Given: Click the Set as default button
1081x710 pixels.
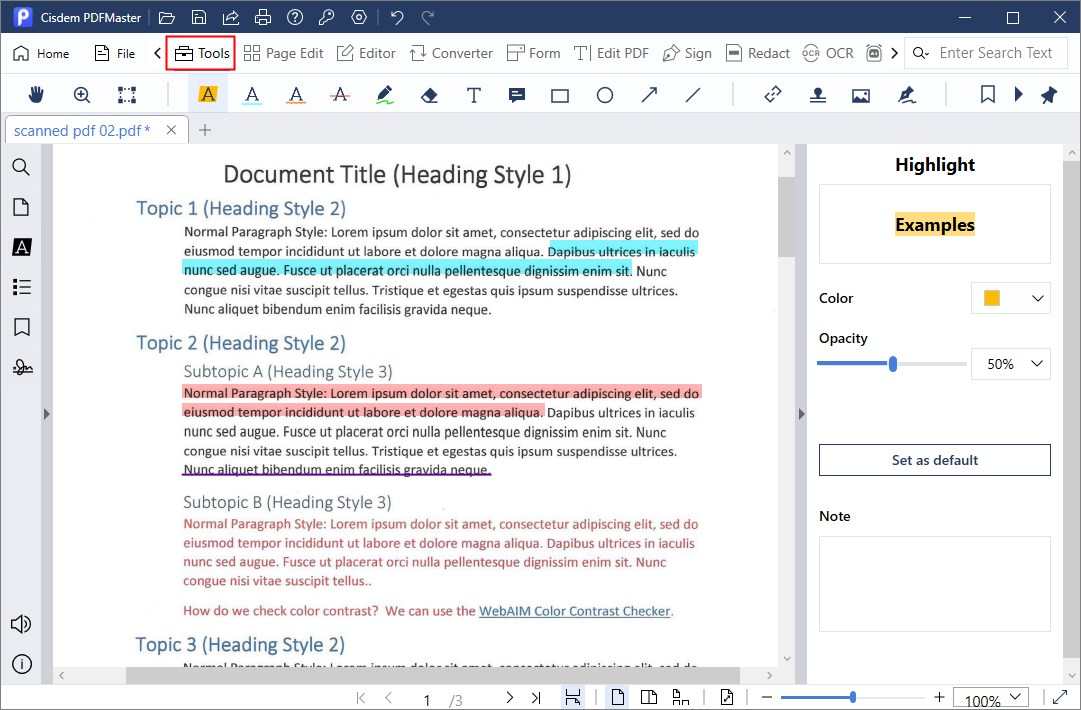Looking at the screenshot, I should [x=934, y=460].
